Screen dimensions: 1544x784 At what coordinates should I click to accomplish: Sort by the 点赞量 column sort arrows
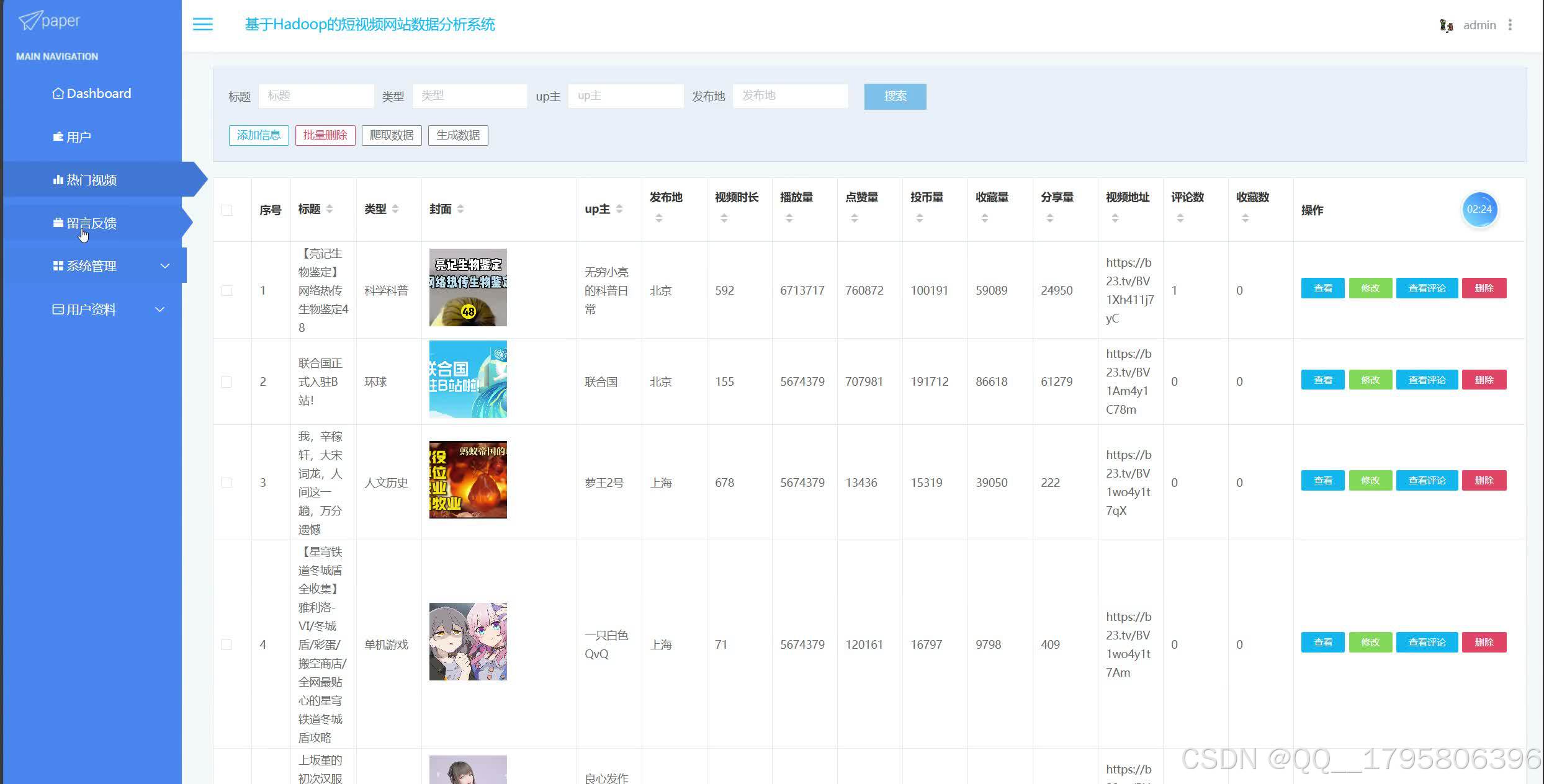tap(854, 218)
